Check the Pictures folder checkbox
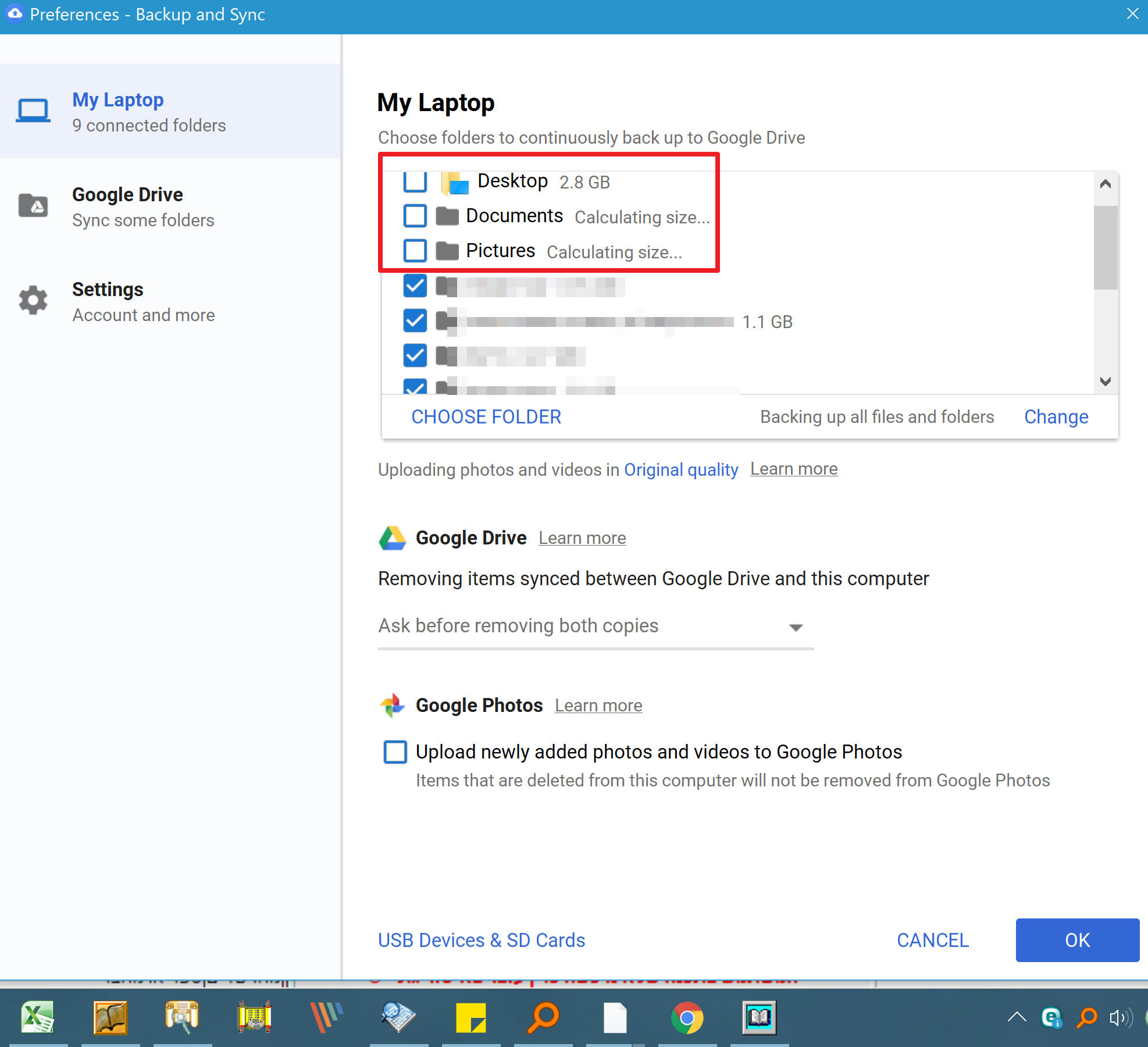The image size is (1148, 1047). click(x=415, y=251)
